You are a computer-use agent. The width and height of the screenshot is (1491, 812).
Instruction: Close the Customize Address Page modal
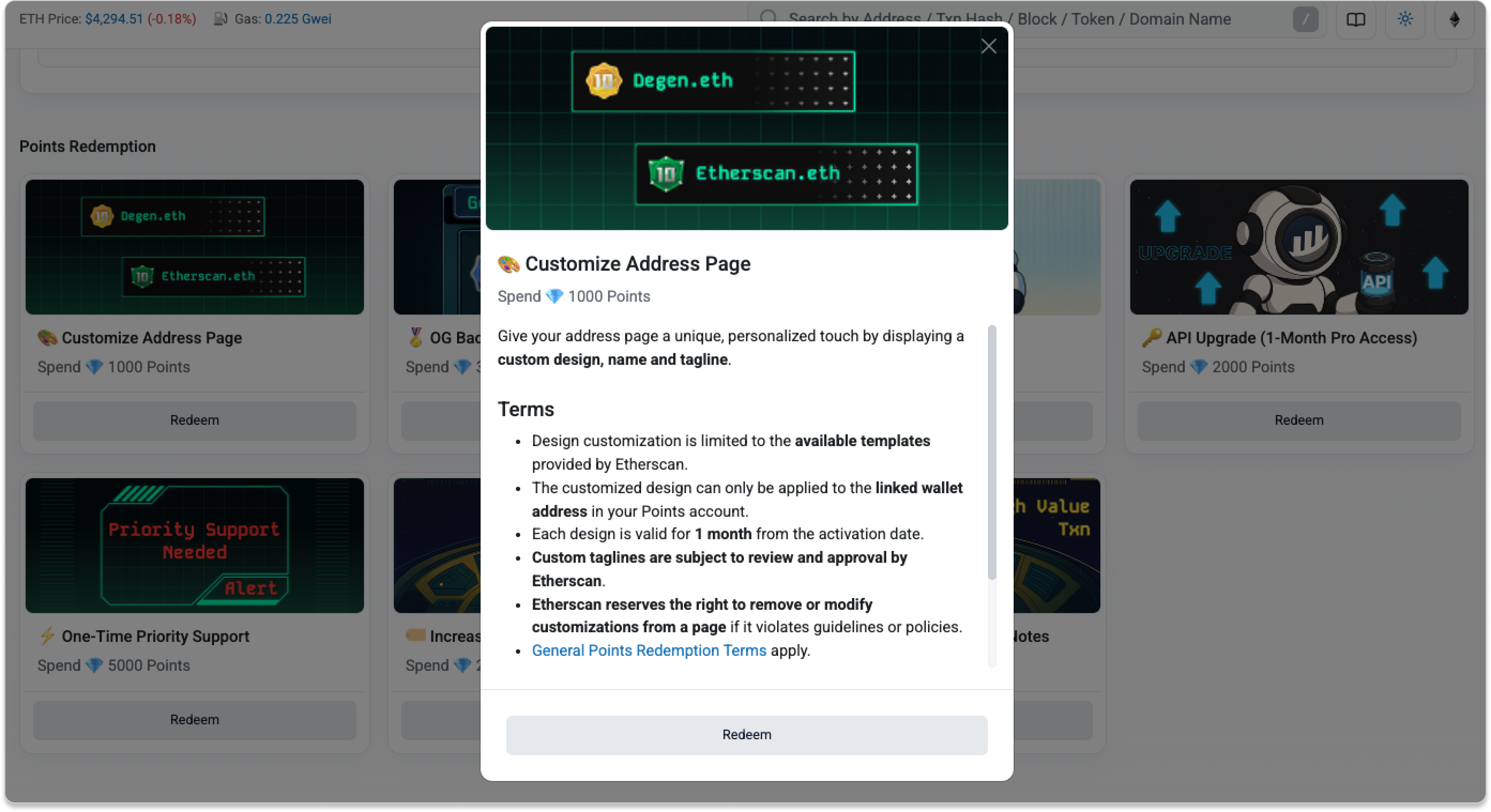pos(988,46)
